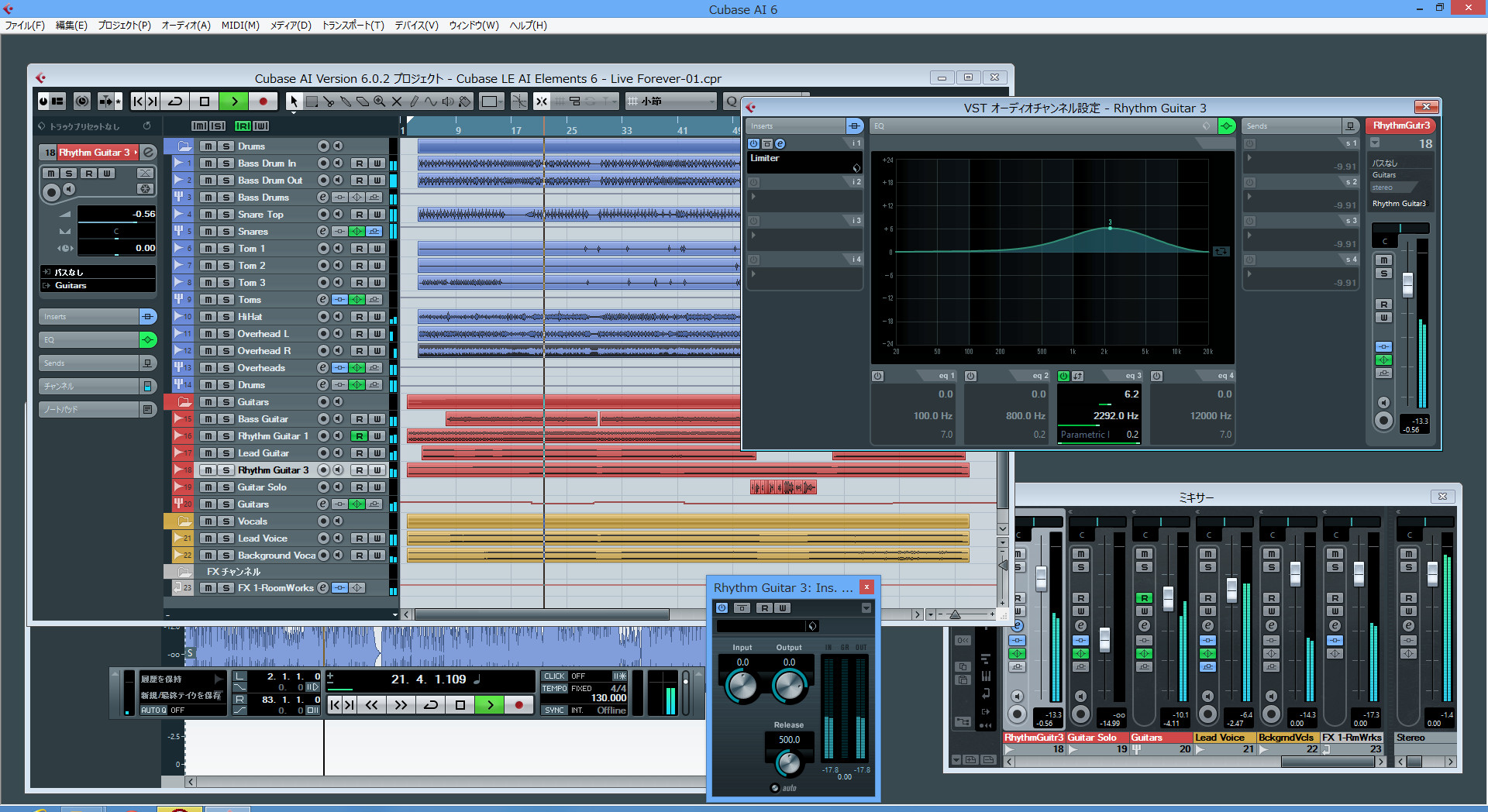
Task: Select the Mute X tool
Action: [x=396, y=101]
